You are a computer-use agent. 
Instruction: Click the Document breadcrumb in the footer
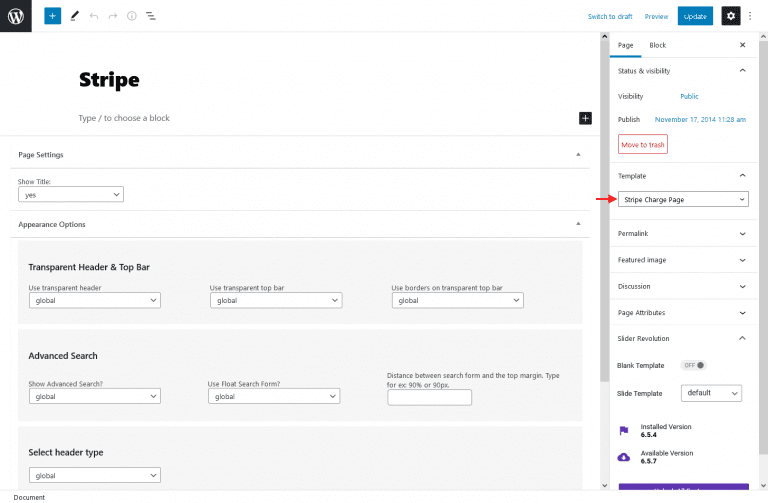29,497
